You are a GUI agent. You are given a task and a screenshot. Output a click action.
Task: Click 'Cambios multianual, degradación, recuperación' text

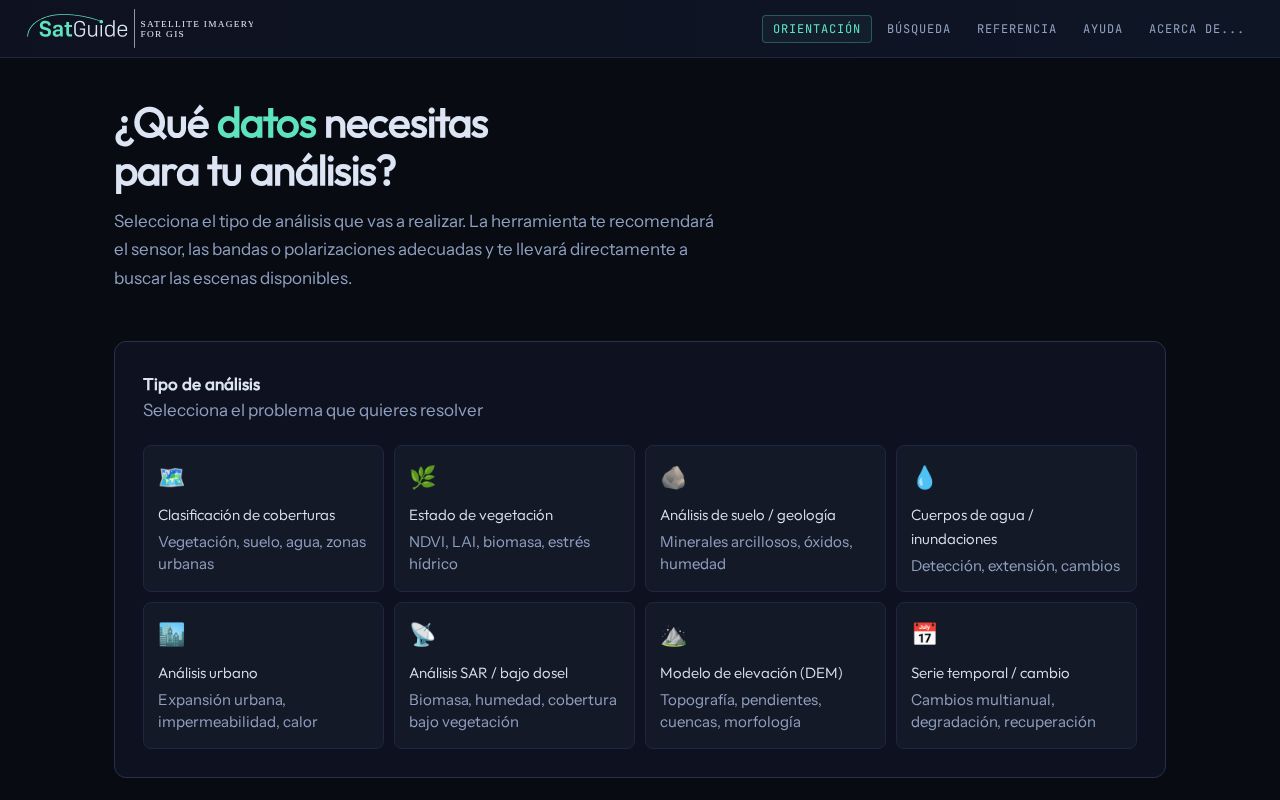(1003, 711)
